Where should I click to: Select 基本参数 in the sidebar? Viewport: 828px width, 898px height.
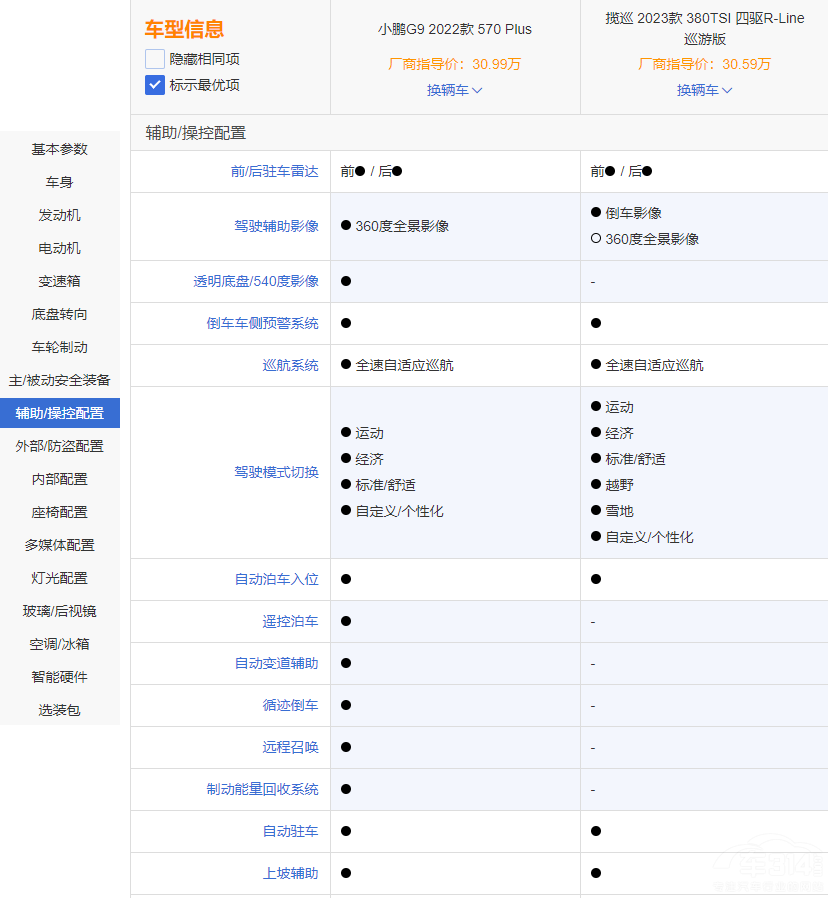click(60, 149)
